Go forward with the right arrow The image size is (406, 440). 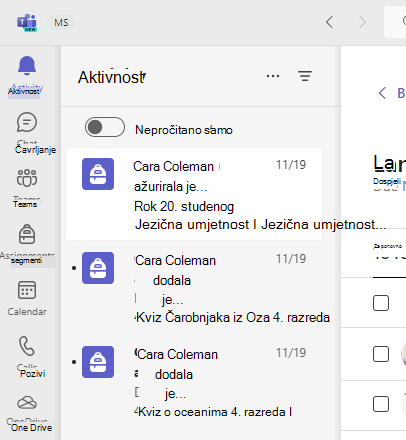point(362,22)
